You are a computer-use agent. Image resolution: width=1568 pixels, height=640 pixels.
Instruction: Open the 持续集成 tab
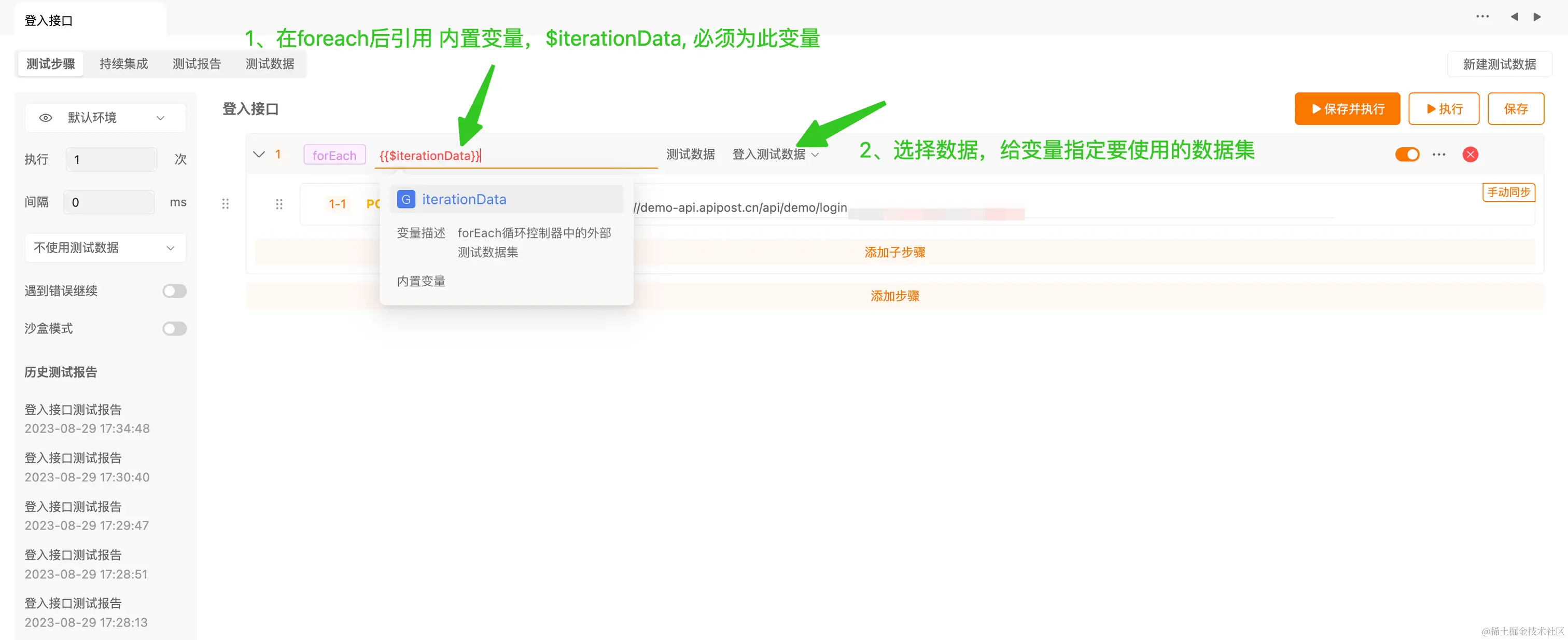click(123, 64)
